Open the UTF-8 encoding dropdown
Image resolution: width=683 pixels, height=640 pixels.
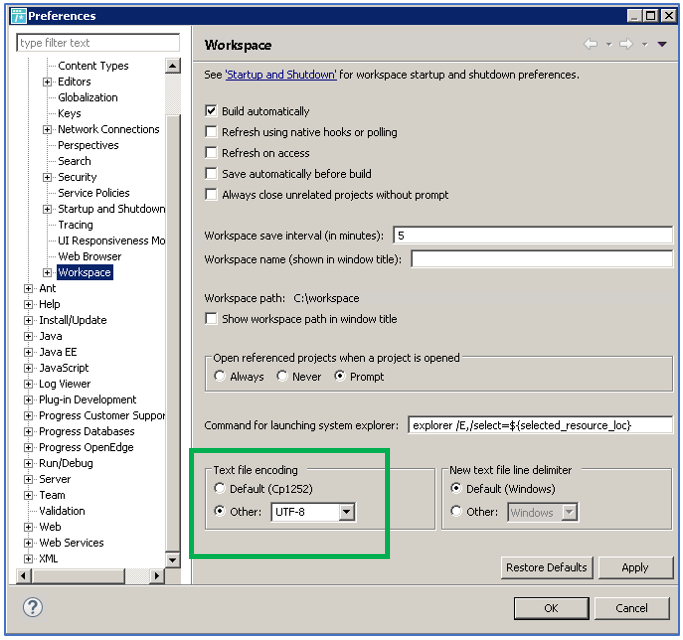(346, 513)
